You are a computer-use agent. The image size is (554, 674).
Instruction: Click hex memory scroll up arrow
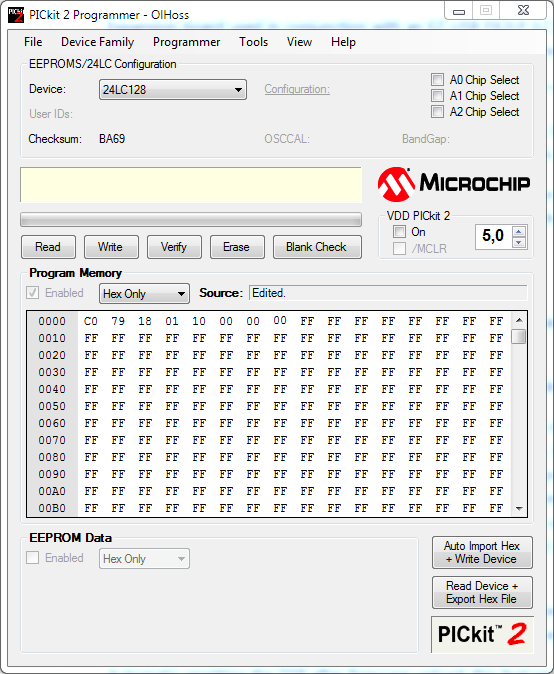pyautogui.click(x=519, y=320)
